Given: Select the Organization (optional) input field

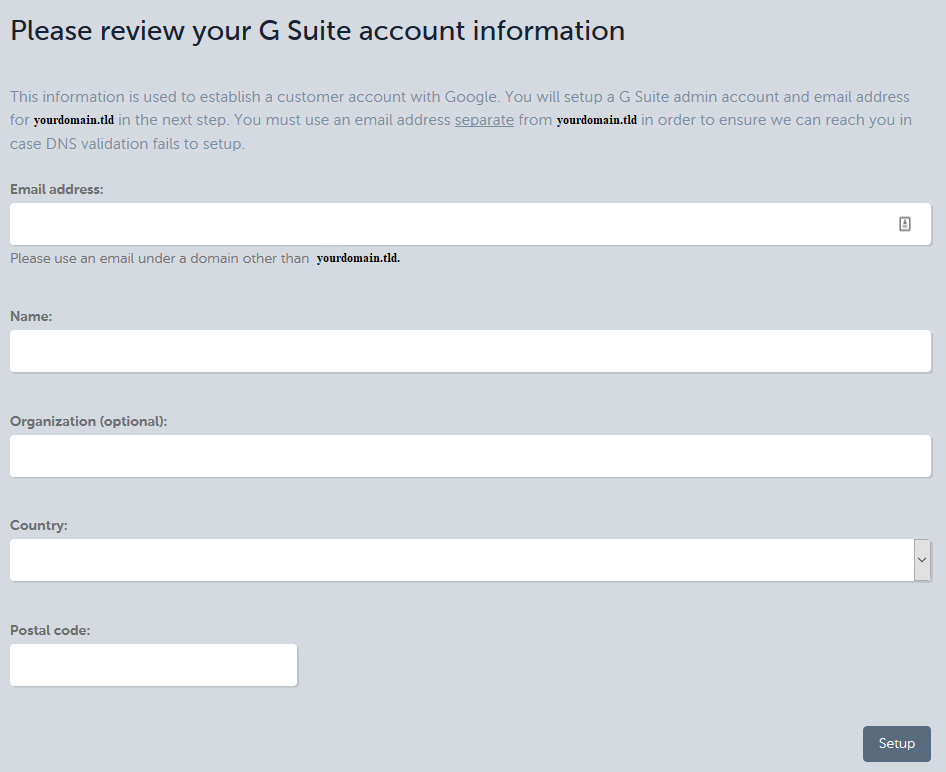Looking at the screenshot, I should pos(470,456).
